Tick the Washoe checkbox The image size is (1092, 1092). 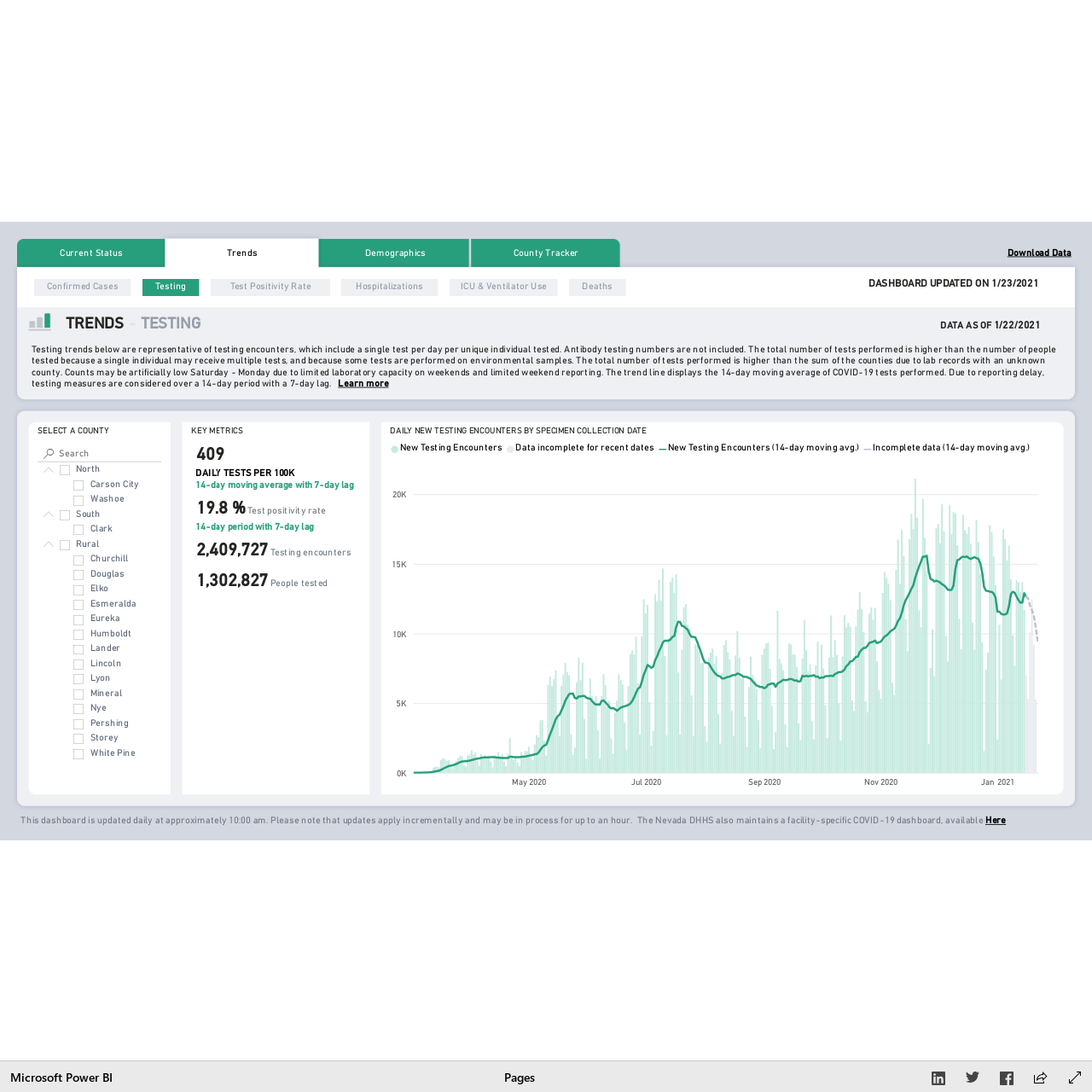click(78, 500)
